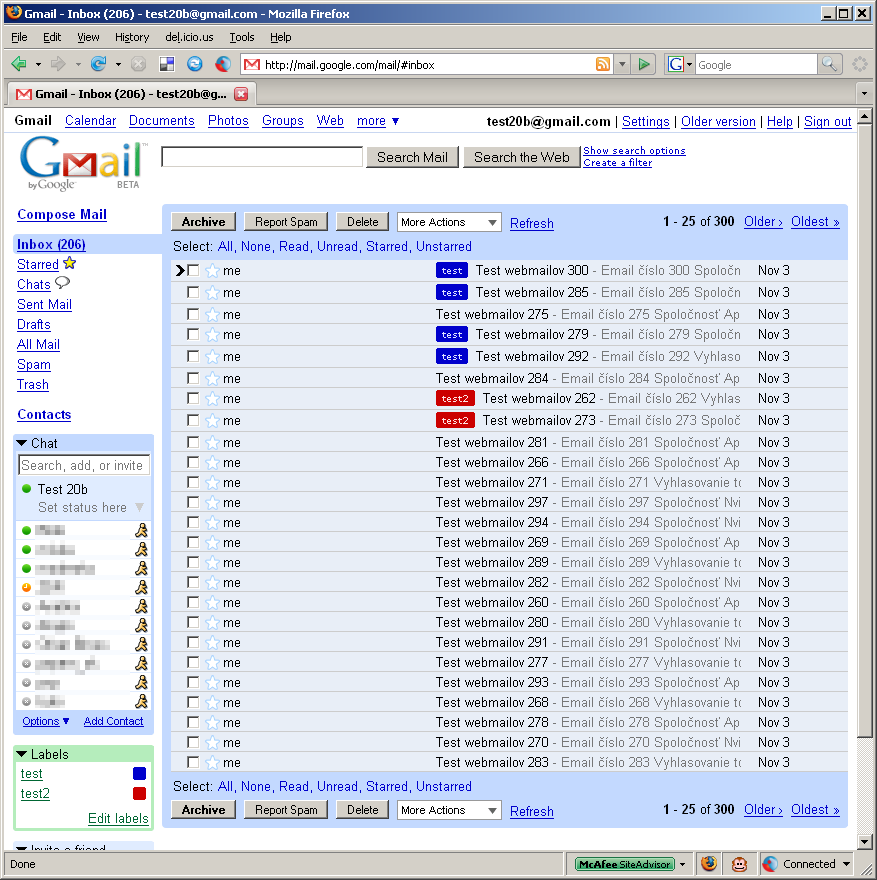The width and height of the screenshot is (877, 880).
Task: Tick the checkbox for Test webmailov 270
Action: coord(193,742)
